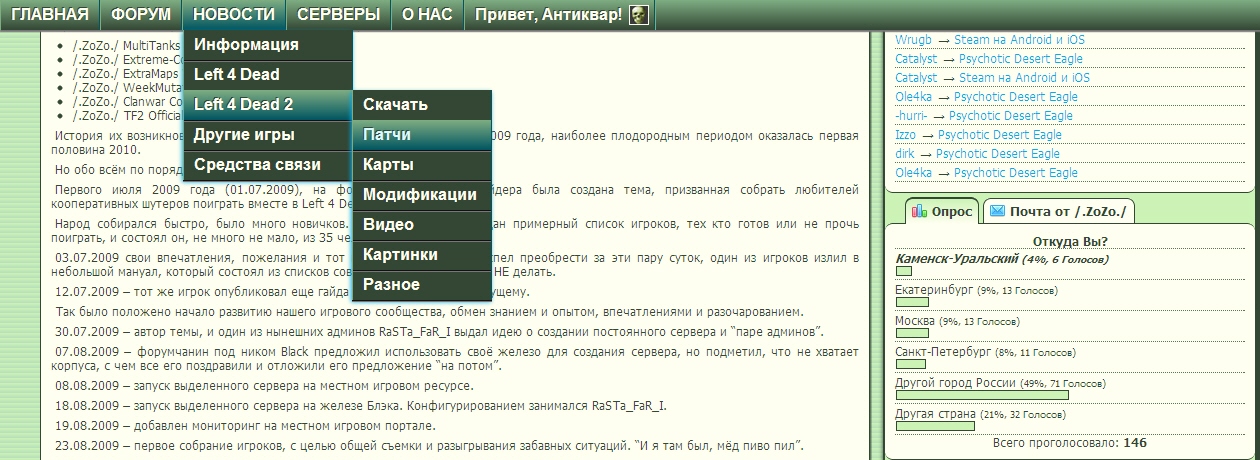
Task: Open the СЕРВЕРЫ navigation item
Action: click(x=338, y=15)
